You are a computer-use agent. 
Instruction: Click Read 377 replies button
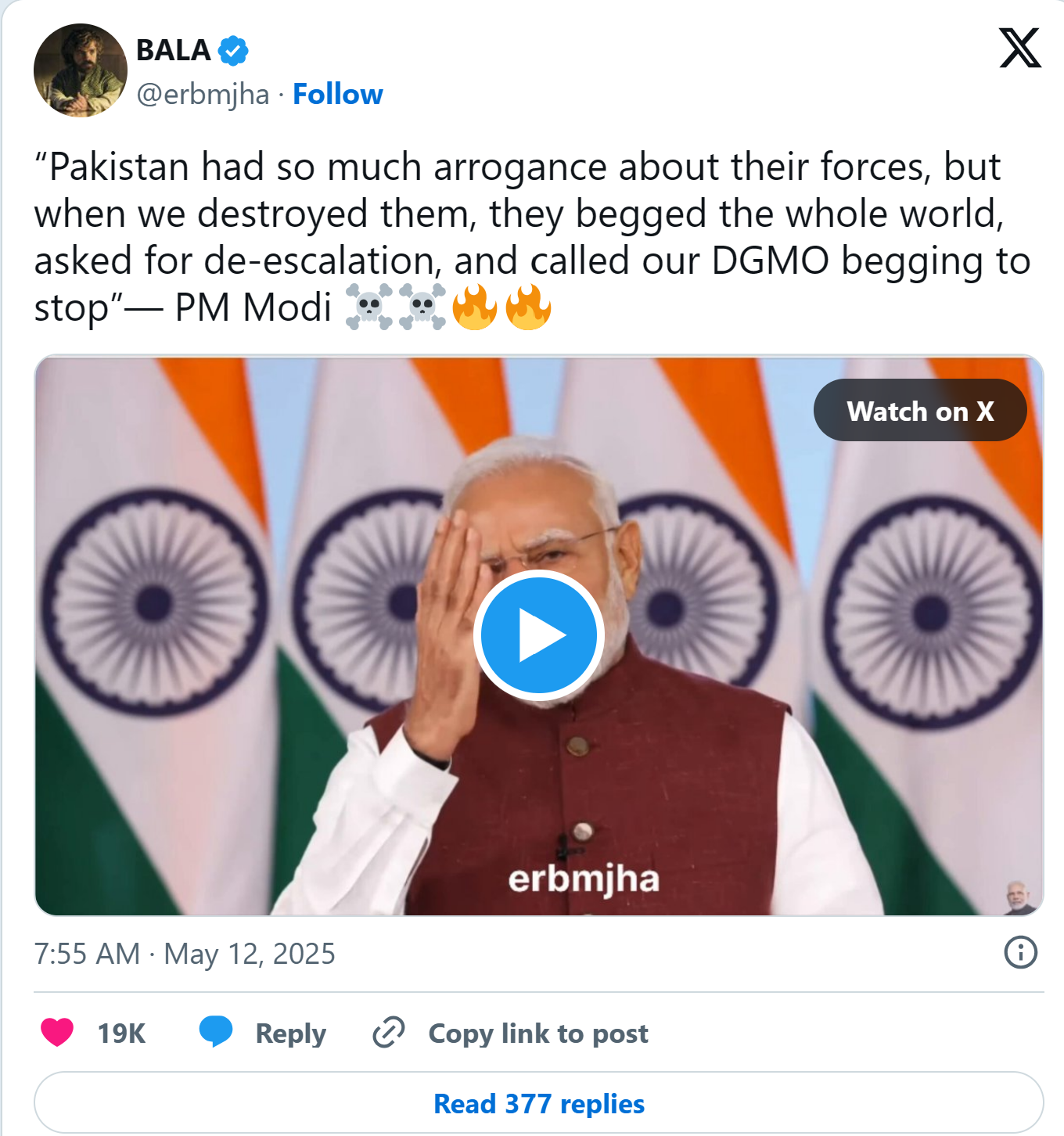[539, 1102]
